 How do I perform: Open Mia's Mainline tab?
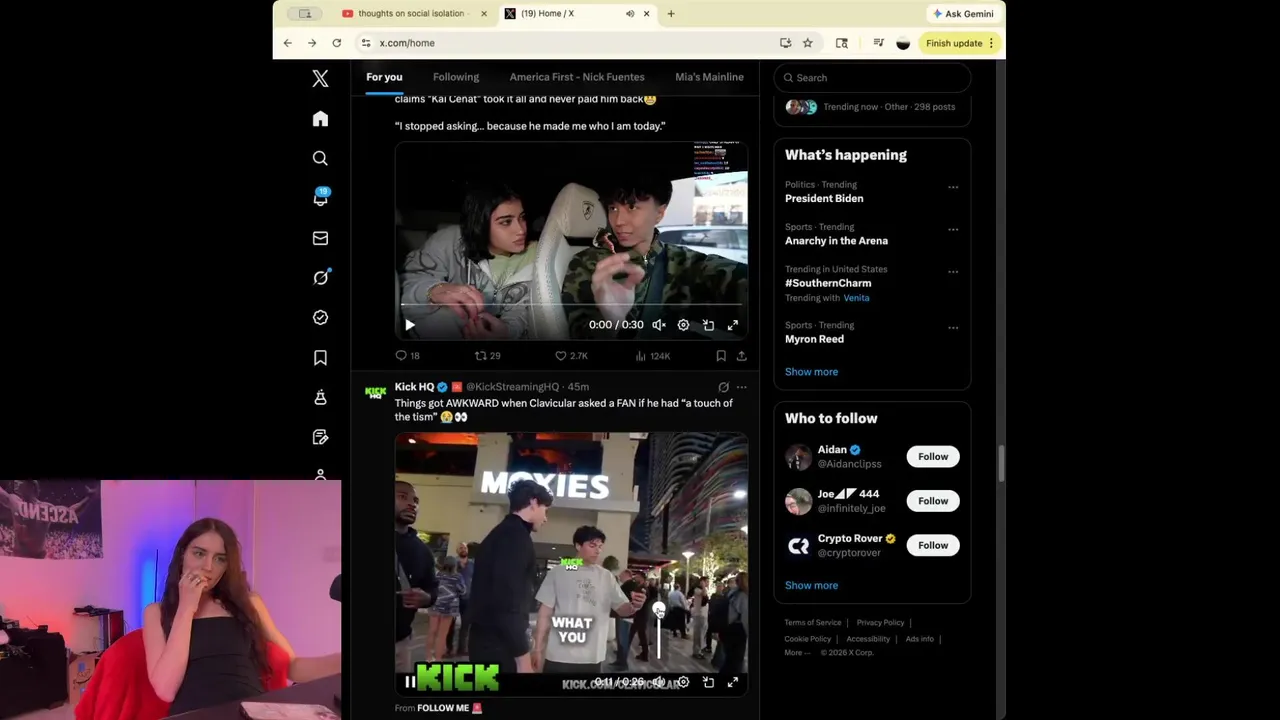[x=709, y=77]
